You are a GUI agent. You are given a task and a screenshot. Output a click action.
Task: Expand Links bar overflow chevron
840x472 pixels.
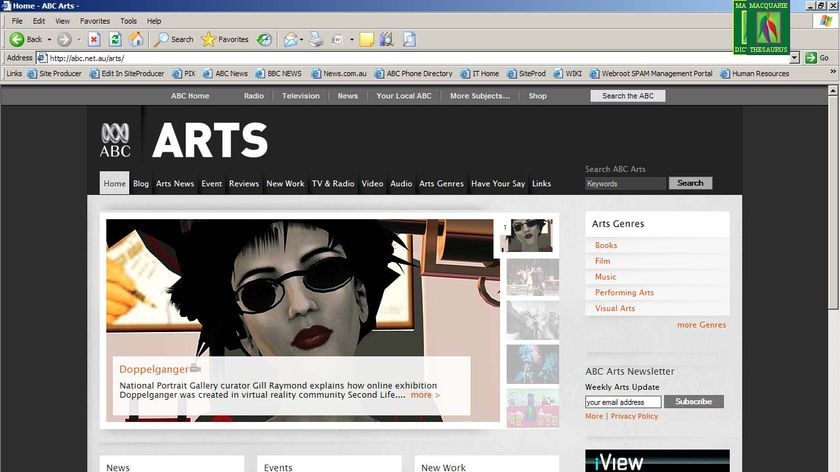point(833,71)
